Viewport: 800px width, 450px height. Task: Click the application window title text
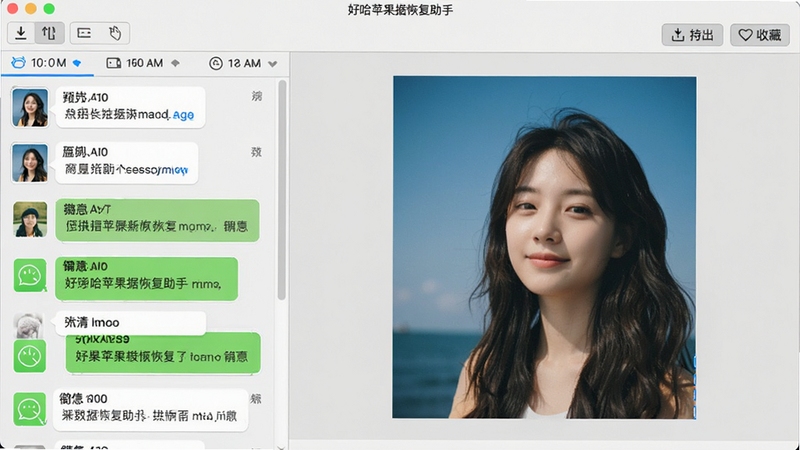(x=401, y=10)
